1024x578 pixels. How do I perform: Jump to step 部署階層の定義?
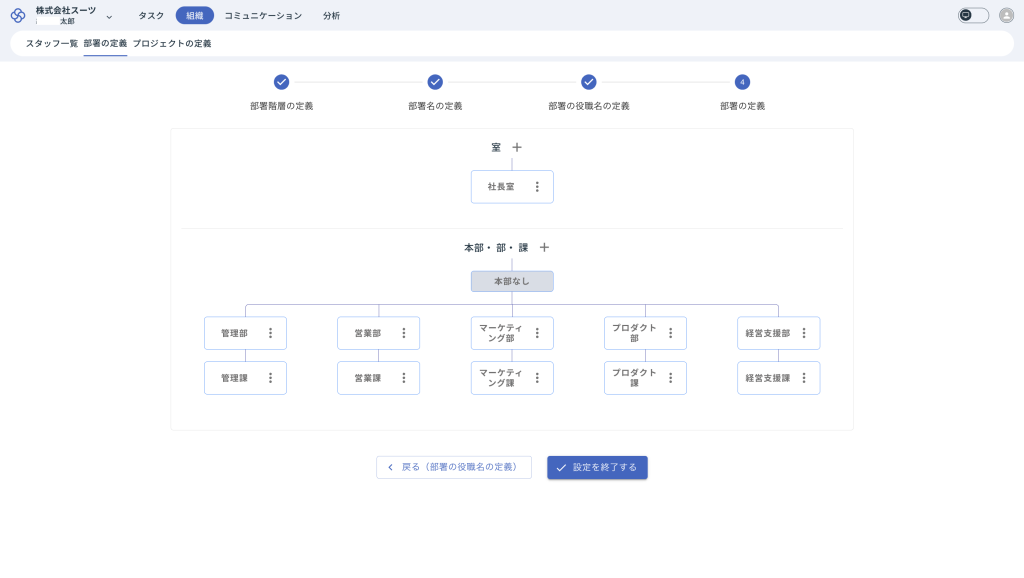pos(281,82)
